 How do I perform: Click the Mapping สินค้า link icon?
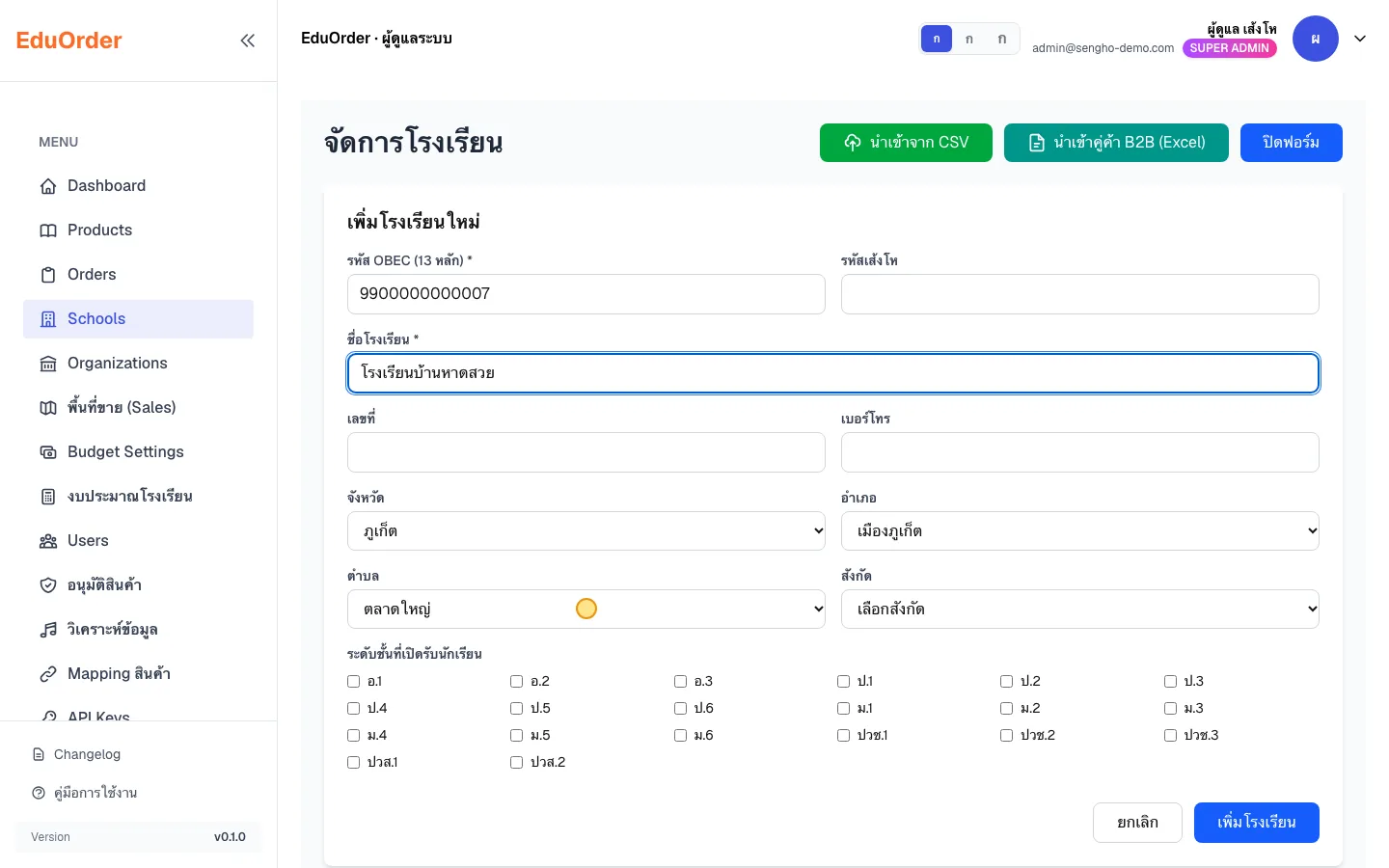click(48, 674)
